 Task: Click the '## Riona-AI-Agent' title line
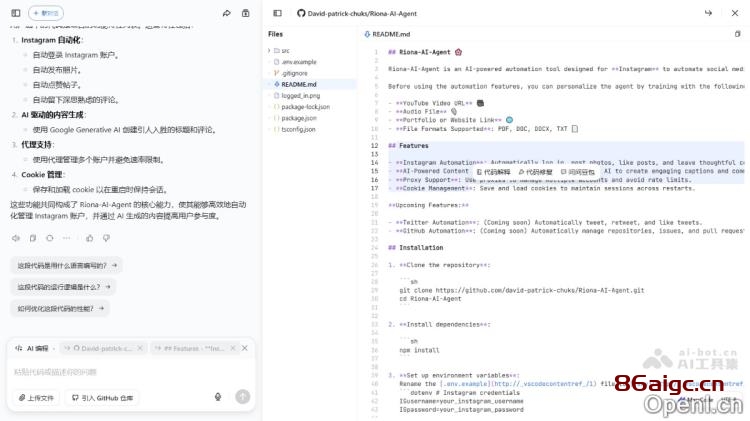tap(425, 52)
